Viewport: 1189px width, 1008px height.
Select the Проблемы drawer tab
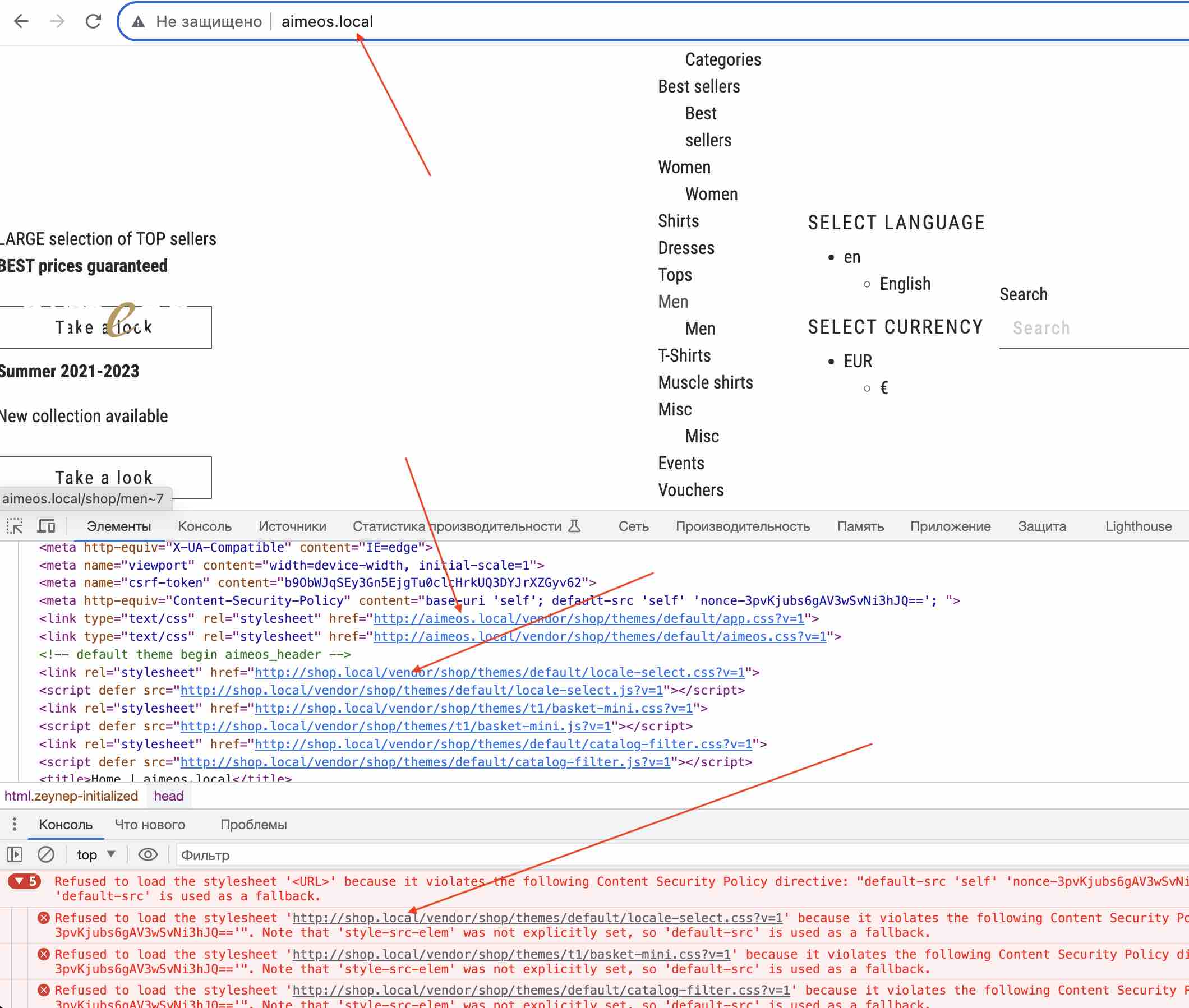[x=254, y=824]
